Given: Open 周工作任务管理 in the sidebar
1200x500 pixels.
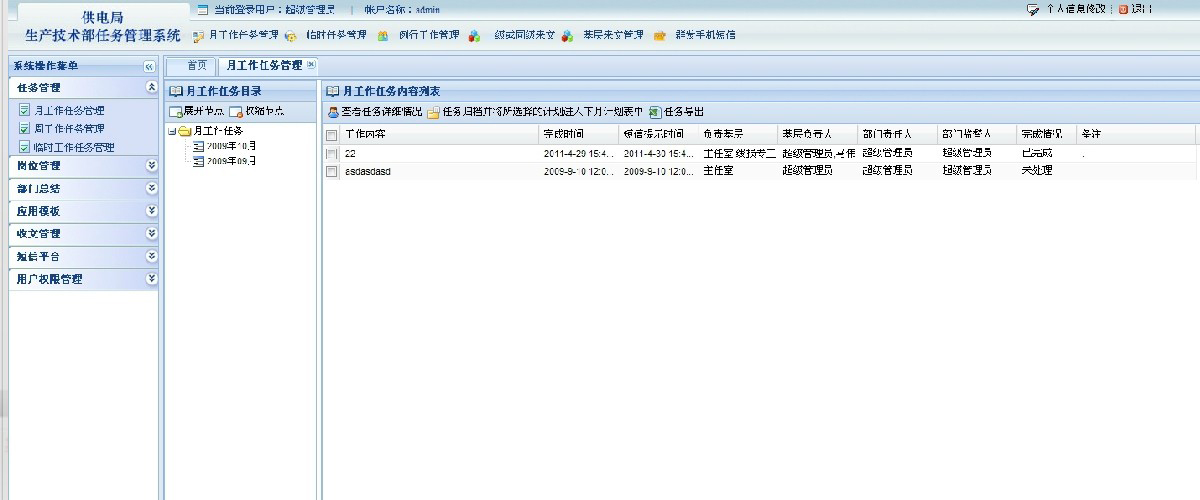Looking at the screenshot, I should click(69, 129).
